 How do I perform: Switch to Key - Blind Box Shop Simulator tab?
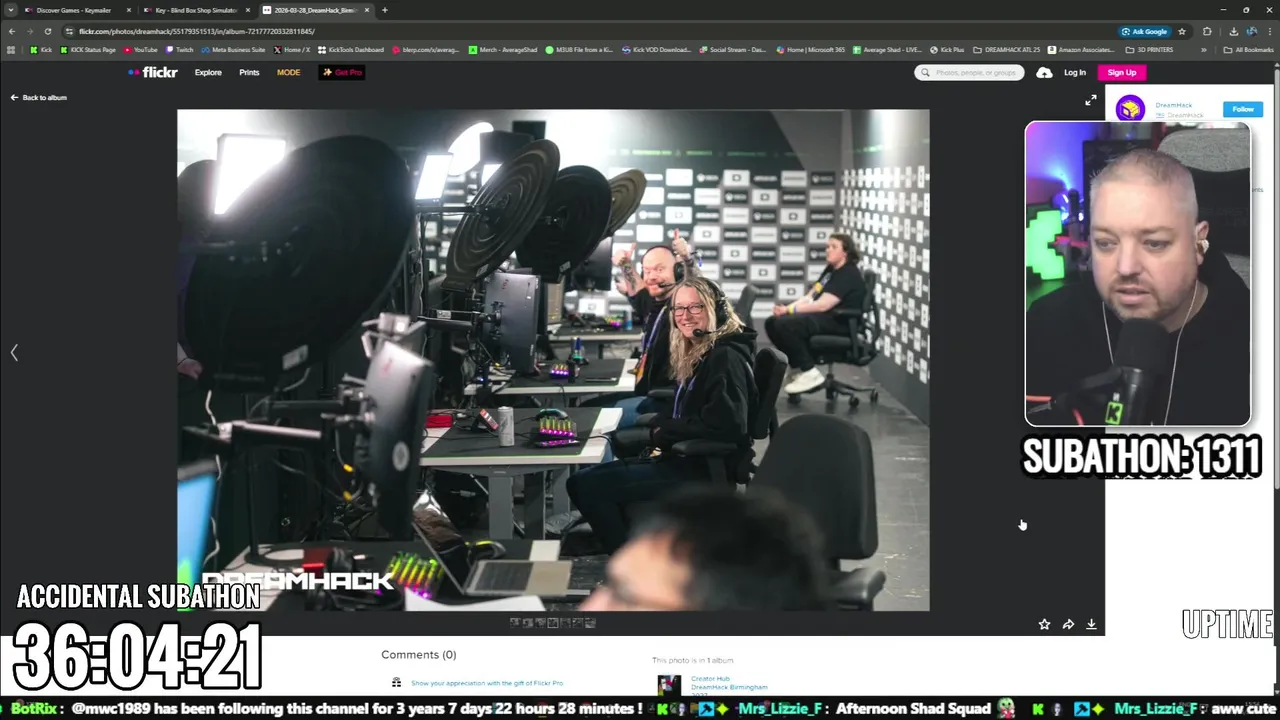click(196, 10)
